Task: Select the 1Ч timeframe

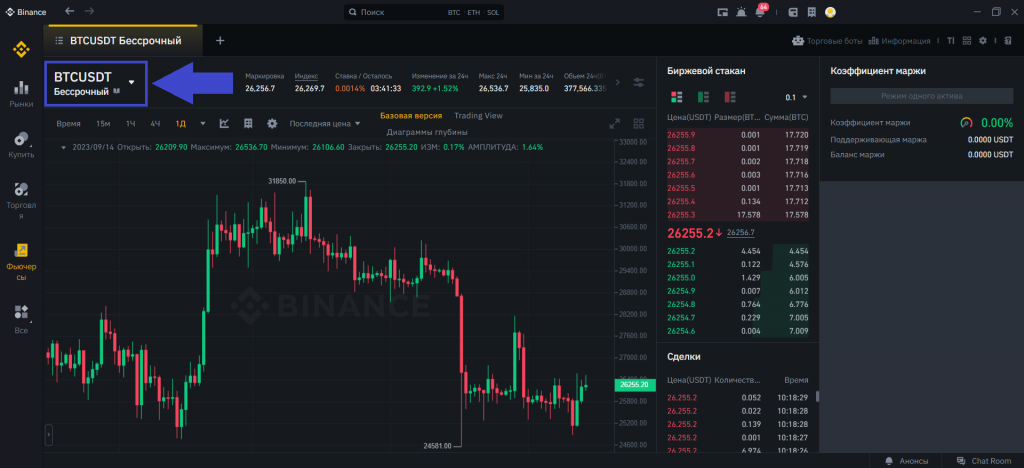Action: [131, 123]
